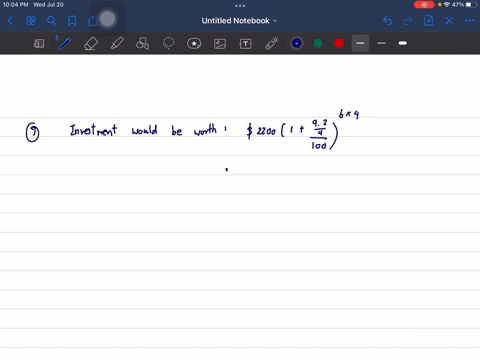Open the search tool
480x360 pixels.
click(x=51, y=21)
